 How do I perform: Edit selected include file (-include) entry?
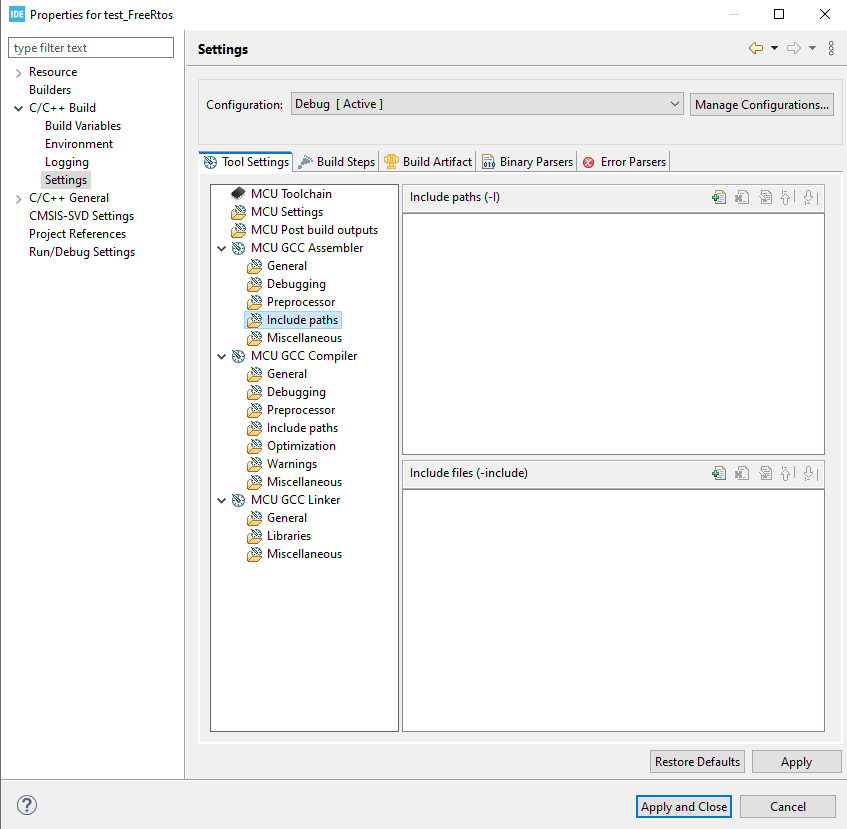(765, 474)
